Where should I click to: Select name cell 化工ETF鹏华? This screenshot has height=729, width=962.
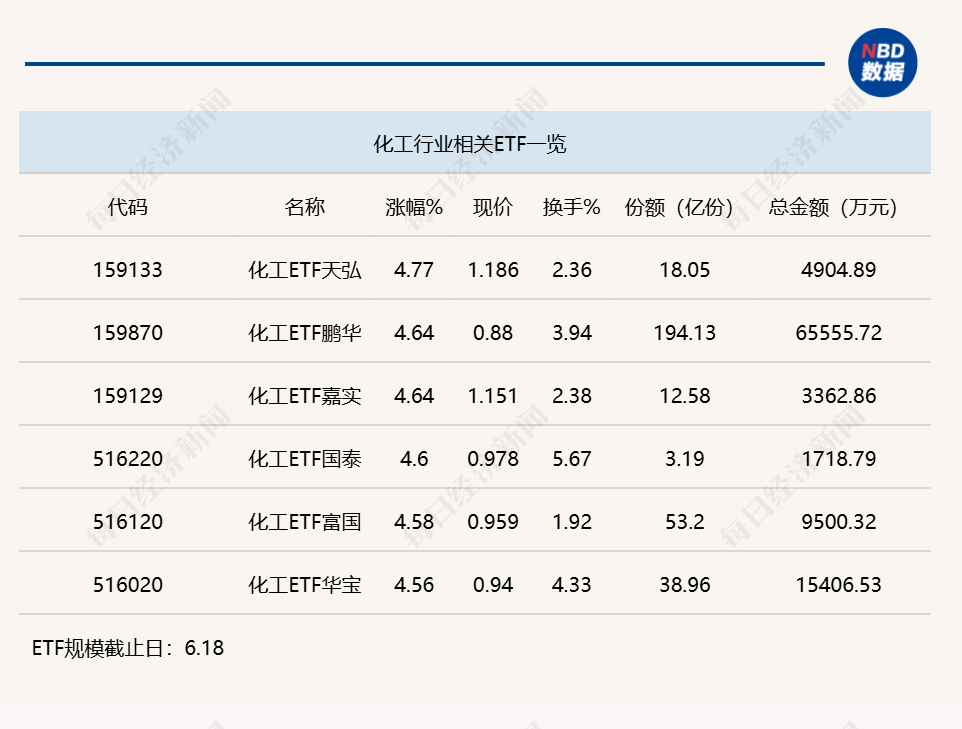point(304,333)
